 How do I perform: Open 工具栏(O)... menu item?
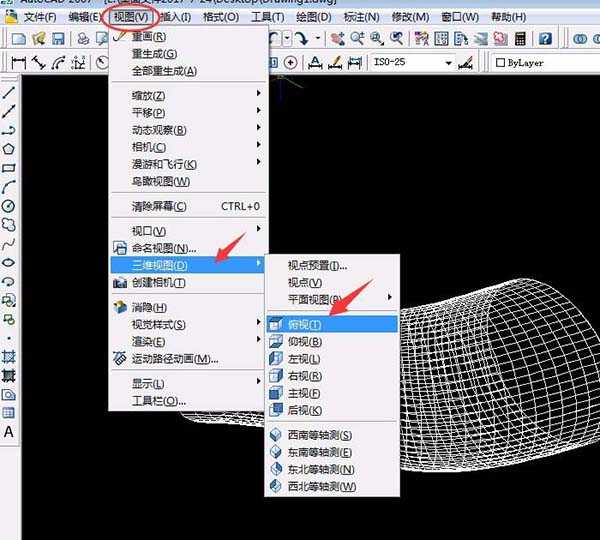[x=188, y=401]
